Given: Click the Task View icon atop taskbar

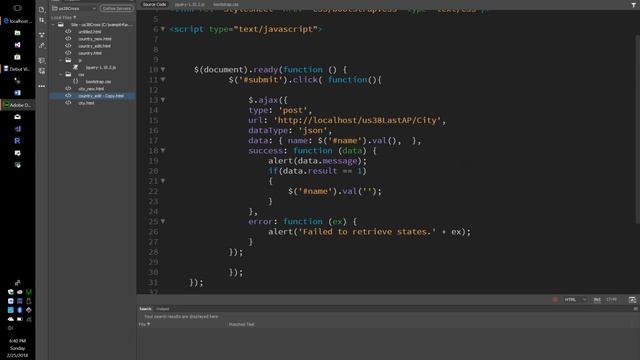Looking at the screenshot, I should 18,8.
